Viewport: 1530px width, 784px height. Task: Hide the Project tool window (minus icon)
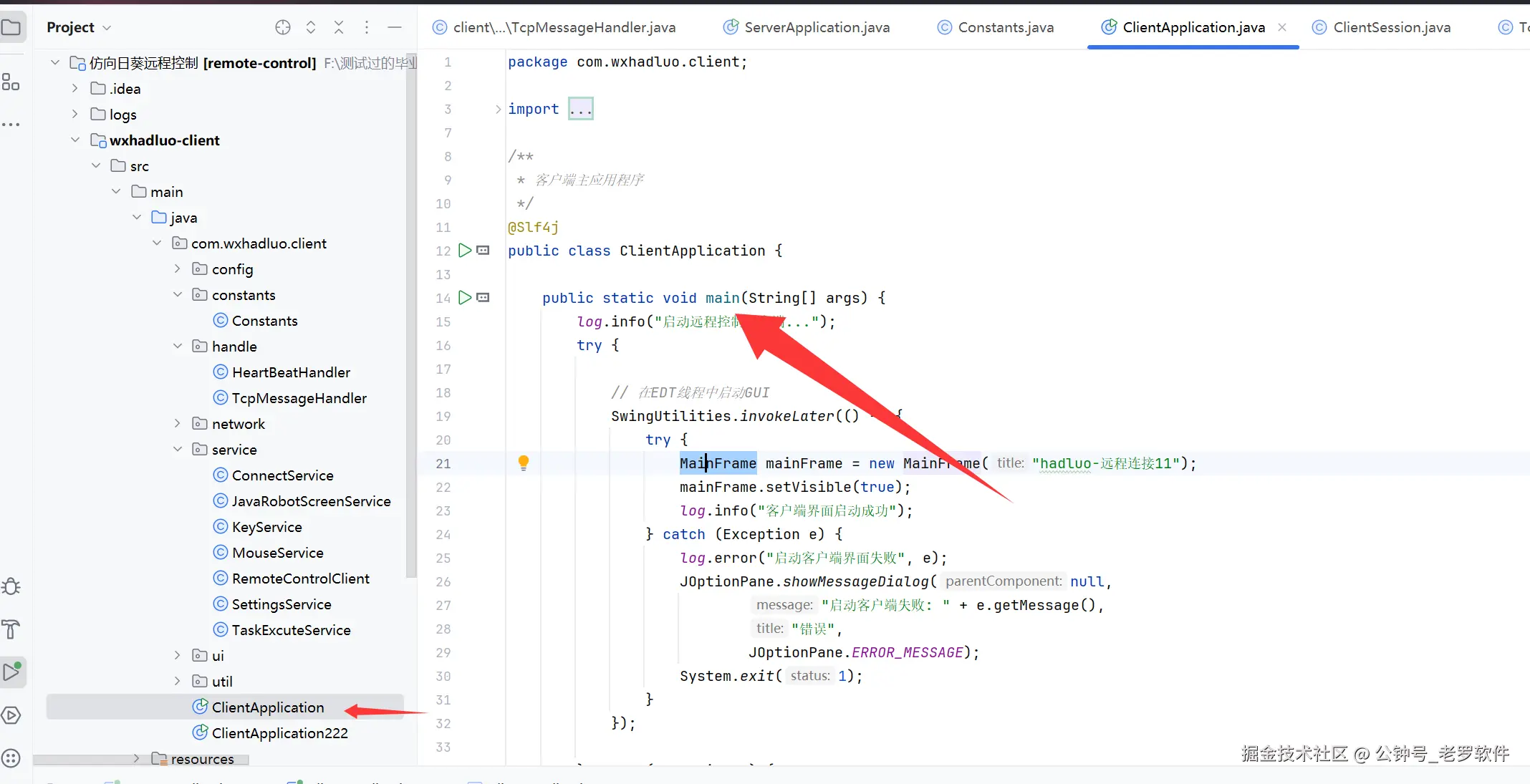click(395, 27)
